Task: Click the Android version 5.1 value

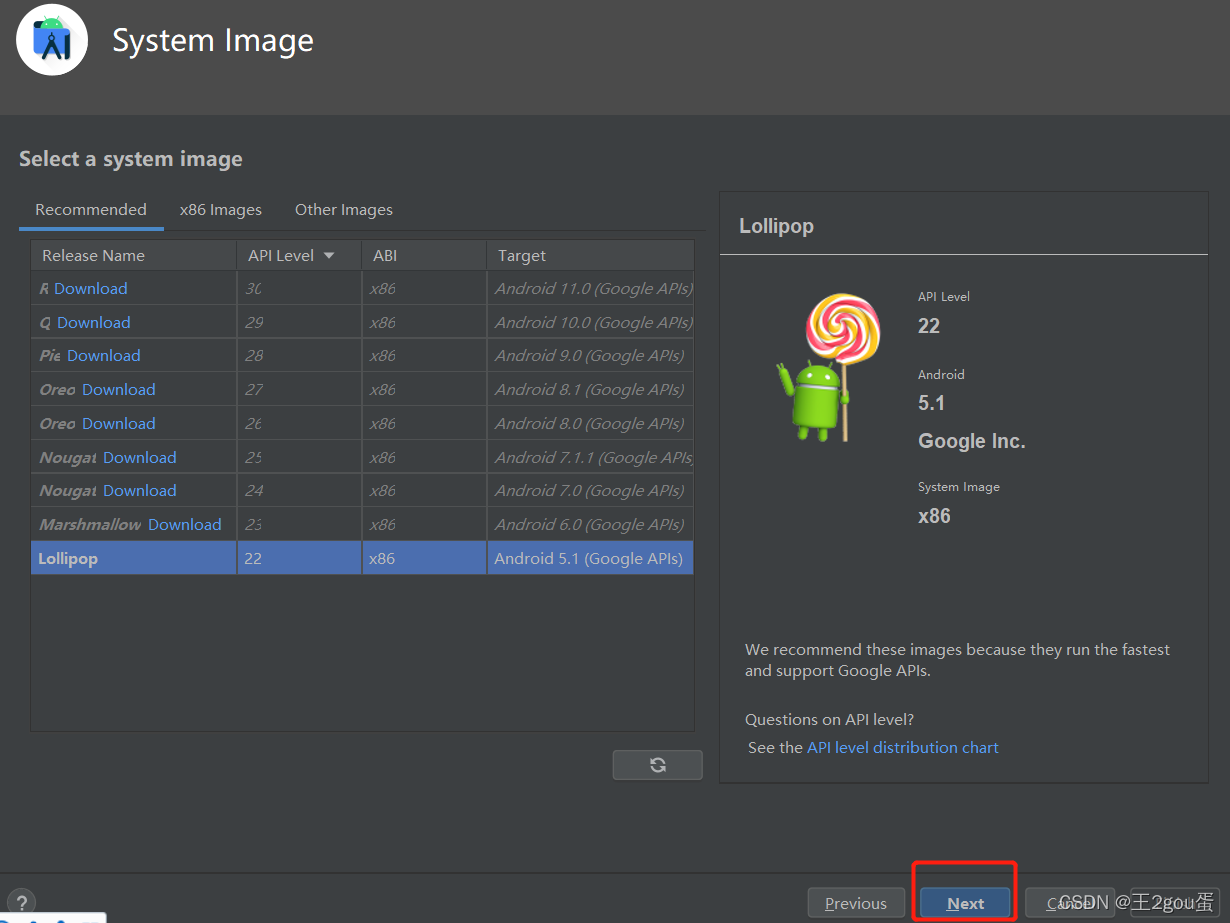Action: [x=931, y=403]
